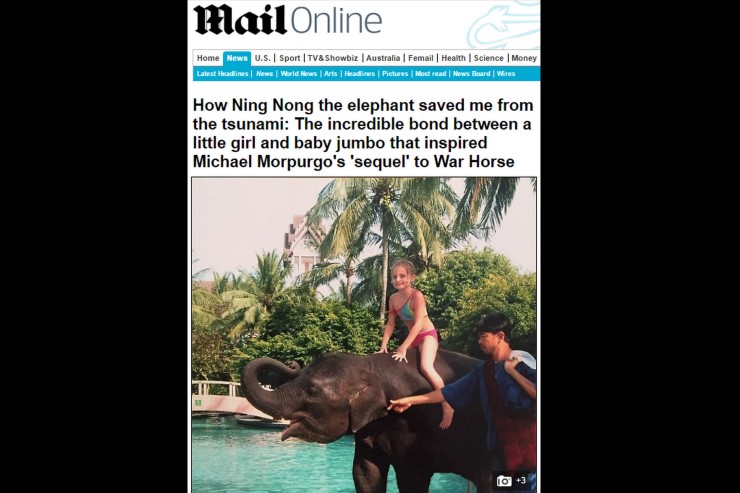Open the News Board link
Viewport: 740px width, 493px height.
pyautogui.click(x=471, y=74)
